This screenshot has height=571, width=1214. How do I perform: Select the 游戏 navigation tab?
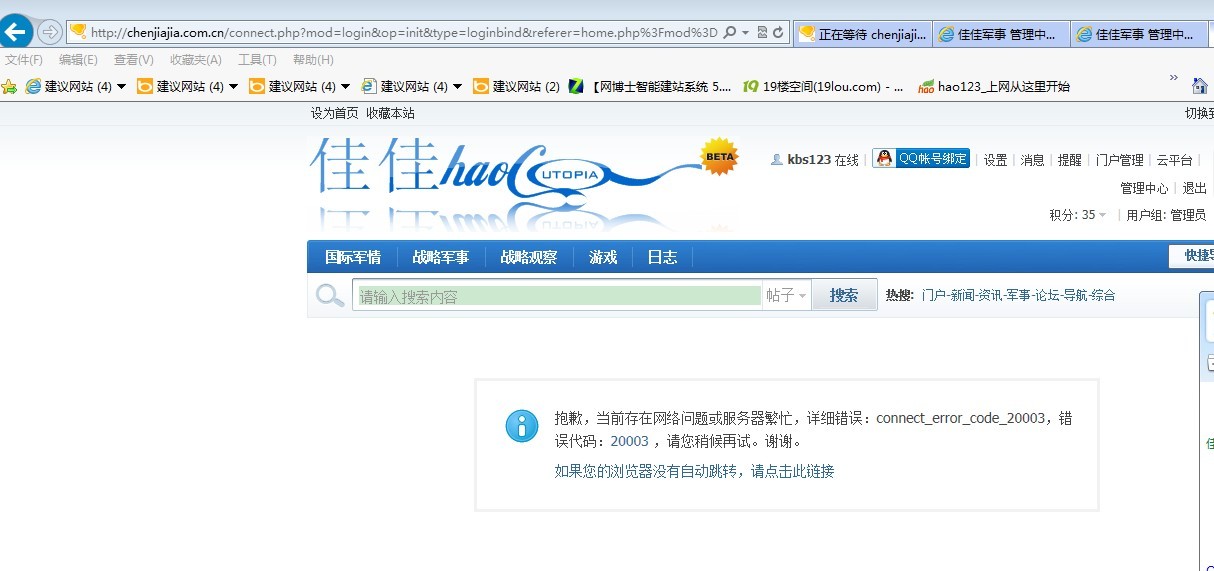[x=603, y=257]
